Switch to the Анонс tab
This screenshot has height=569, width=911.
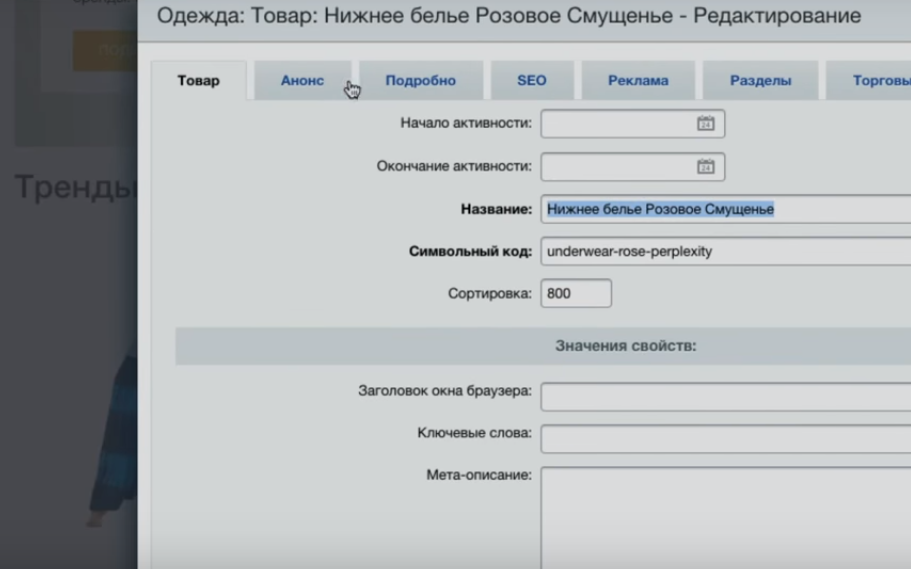pyautogui.click(x=302, y=81)
